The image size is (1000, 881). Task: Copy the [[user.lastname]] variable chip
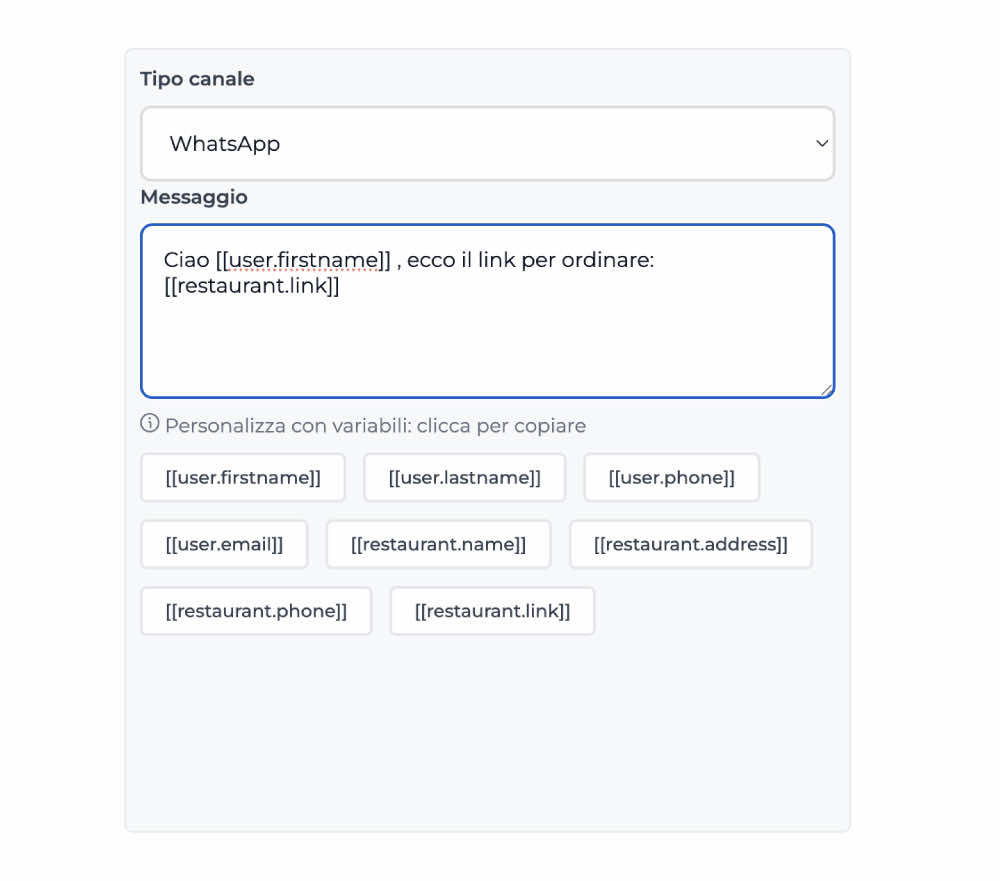[464, 477]
